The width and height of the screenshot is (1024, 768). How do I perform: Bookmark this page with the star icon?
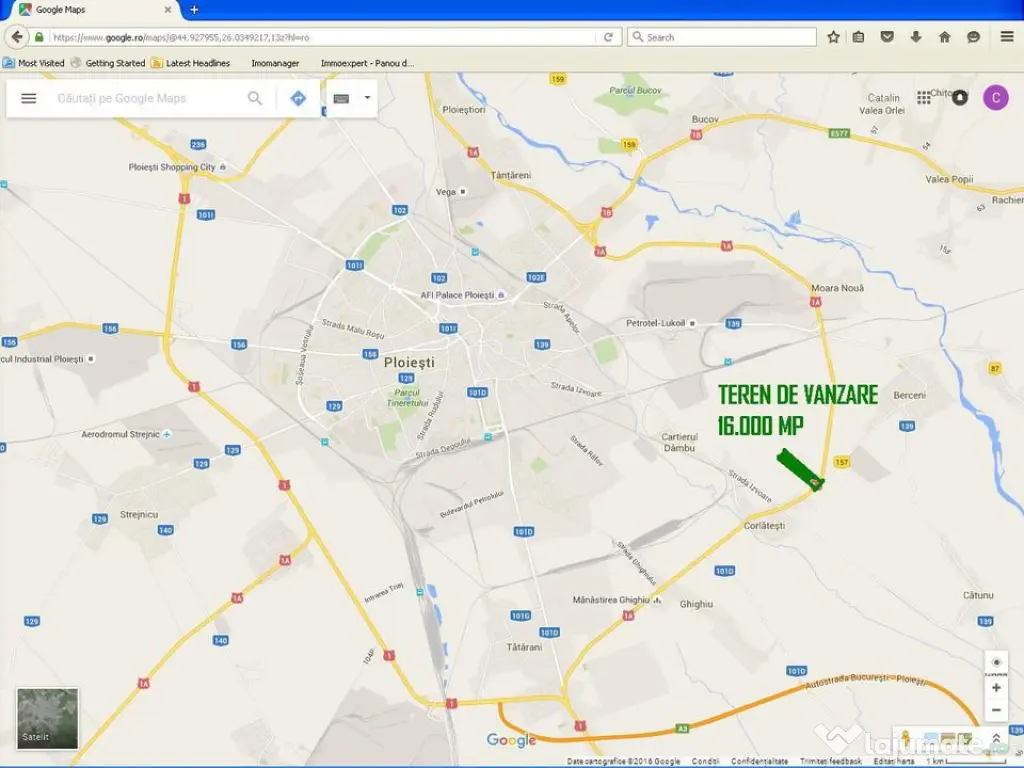pos(834,37)
